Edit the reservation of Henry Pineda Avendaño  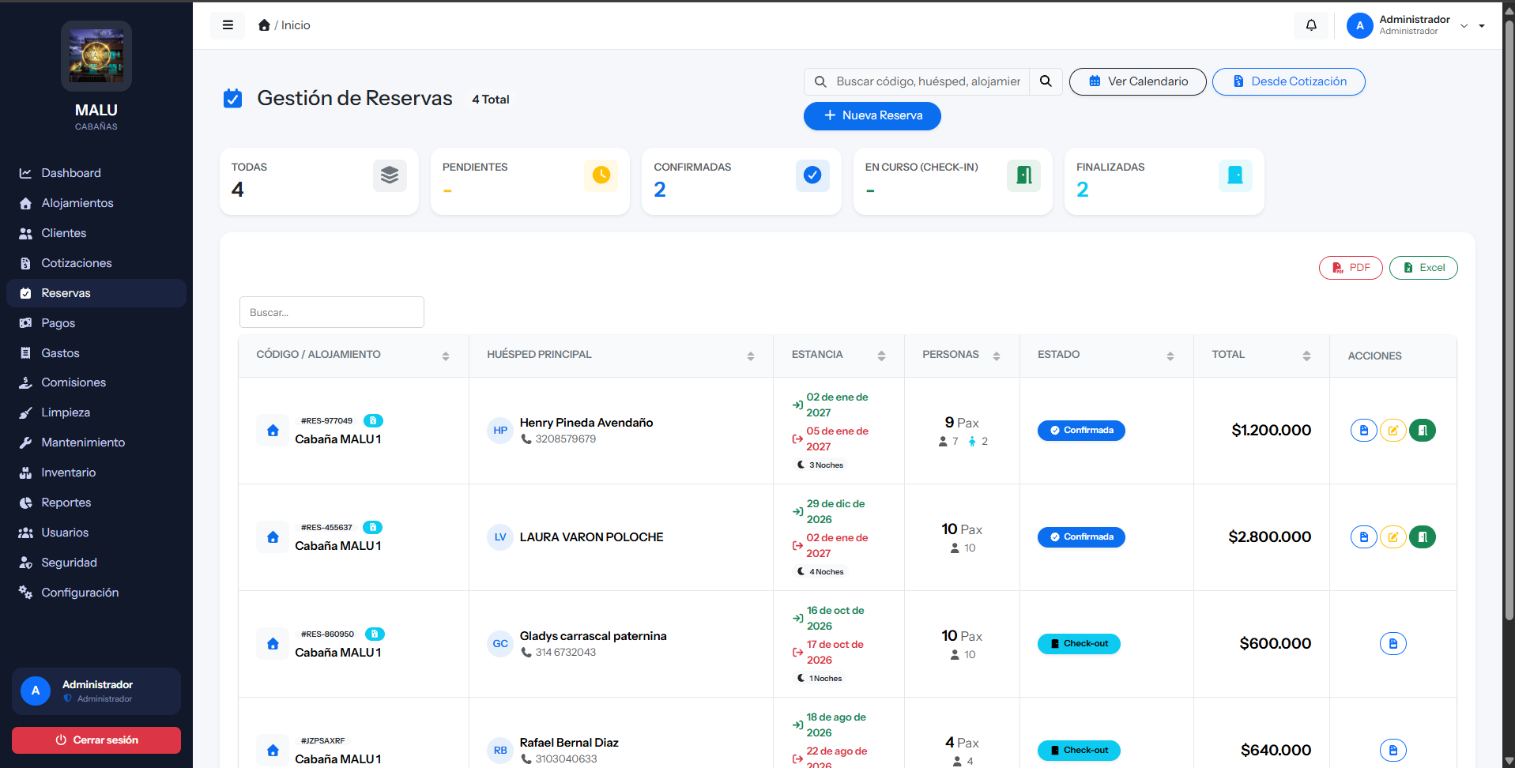[x=1393, y=430]
